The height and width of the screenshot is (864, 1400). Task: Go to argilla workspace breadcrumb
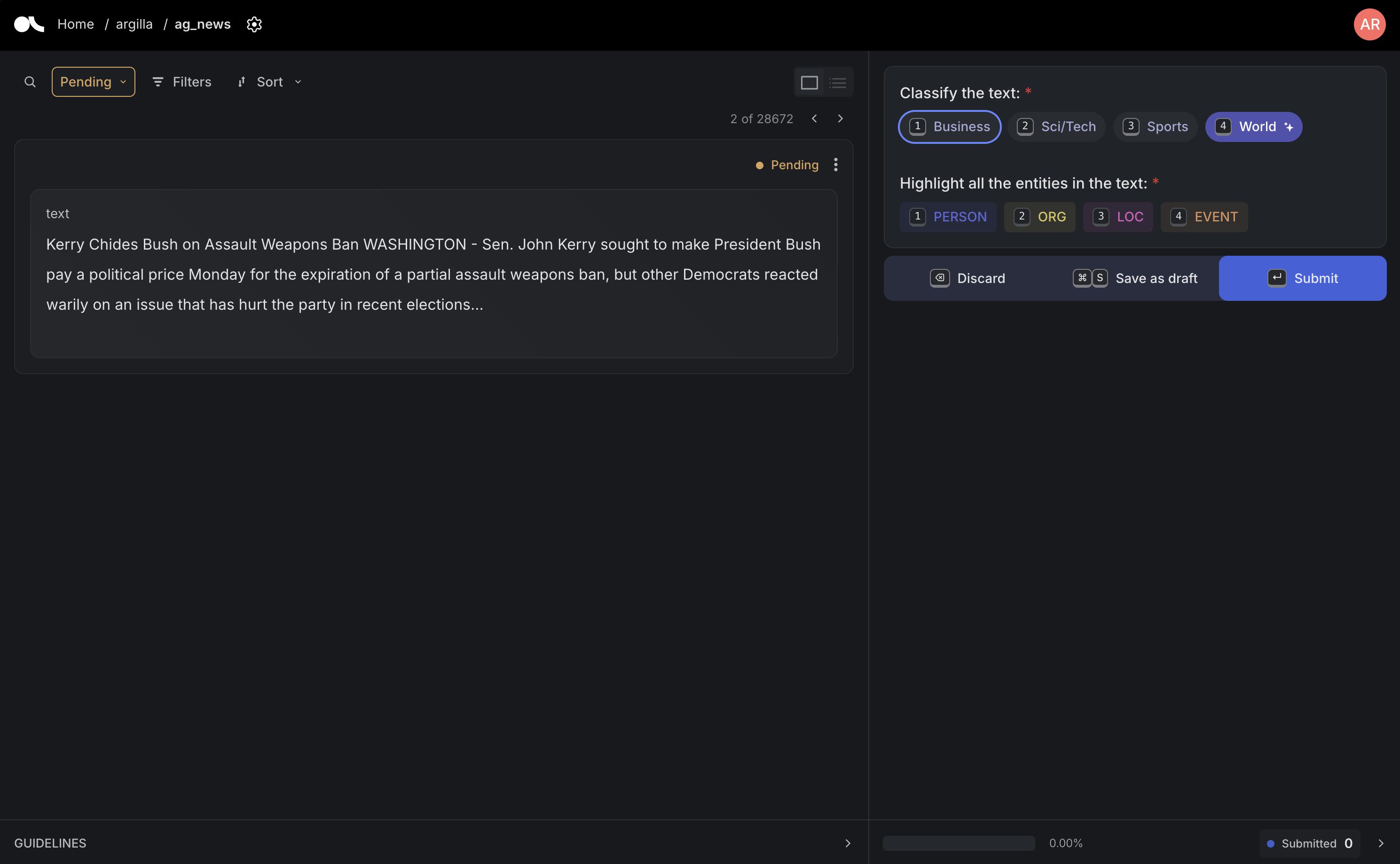(134, 24)
